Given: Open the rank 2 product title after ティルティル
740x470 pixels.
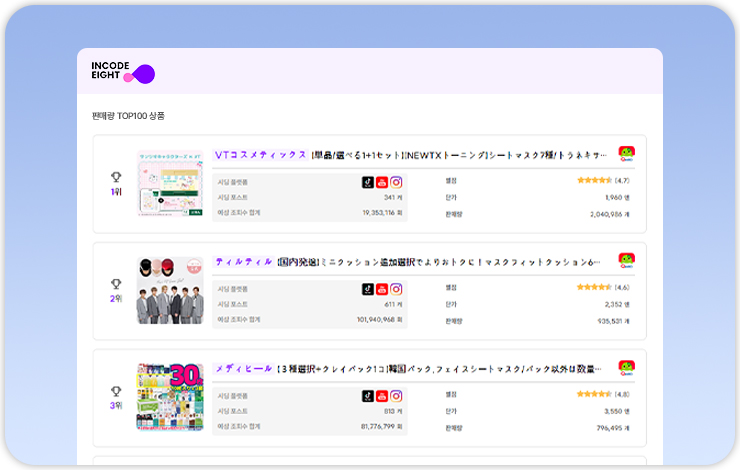Looking at the screenshot, I should click(x=438, y=262).
